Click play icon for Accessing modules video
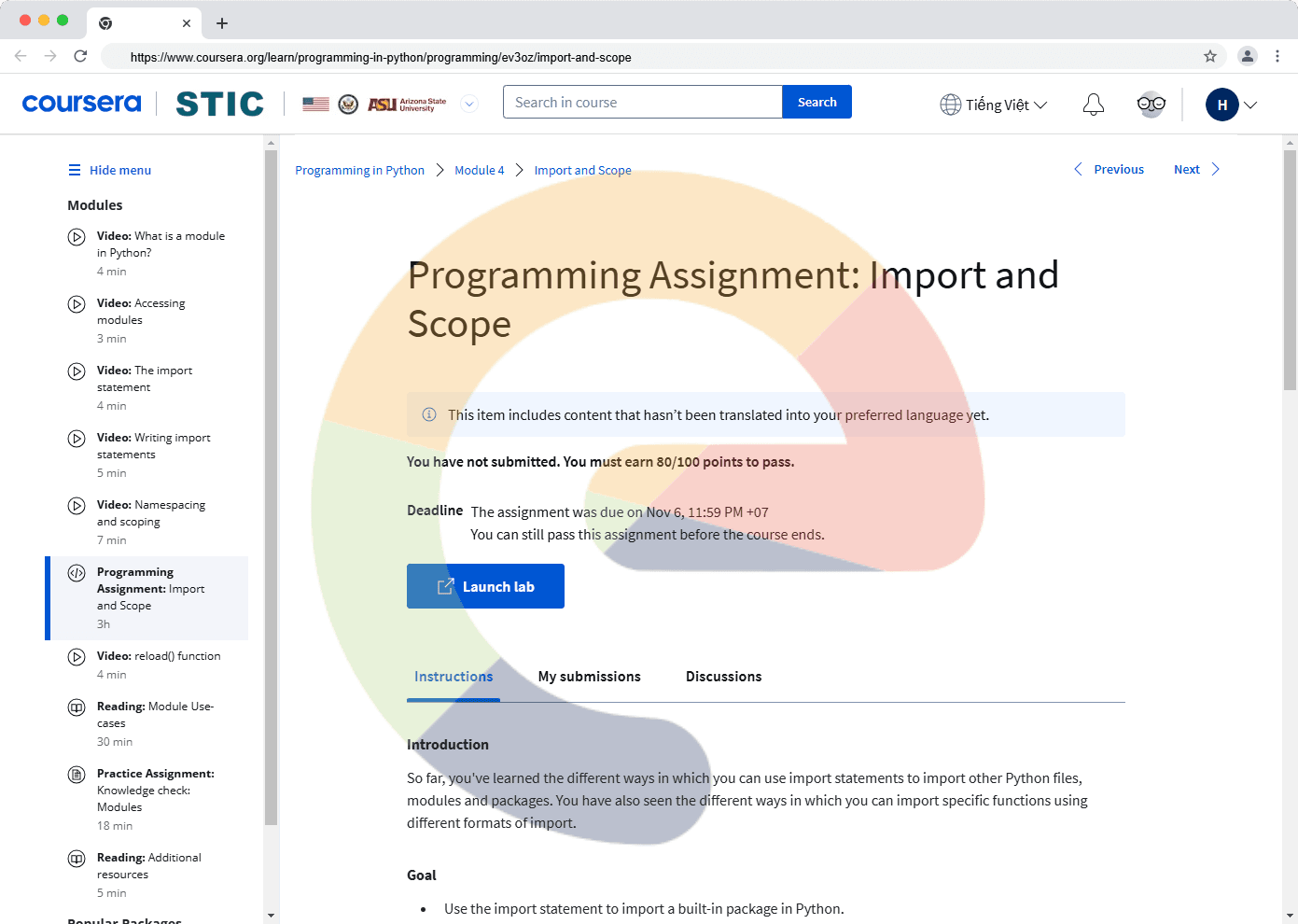This screenshot has height=924, width=1298. [x=77, y=304]
